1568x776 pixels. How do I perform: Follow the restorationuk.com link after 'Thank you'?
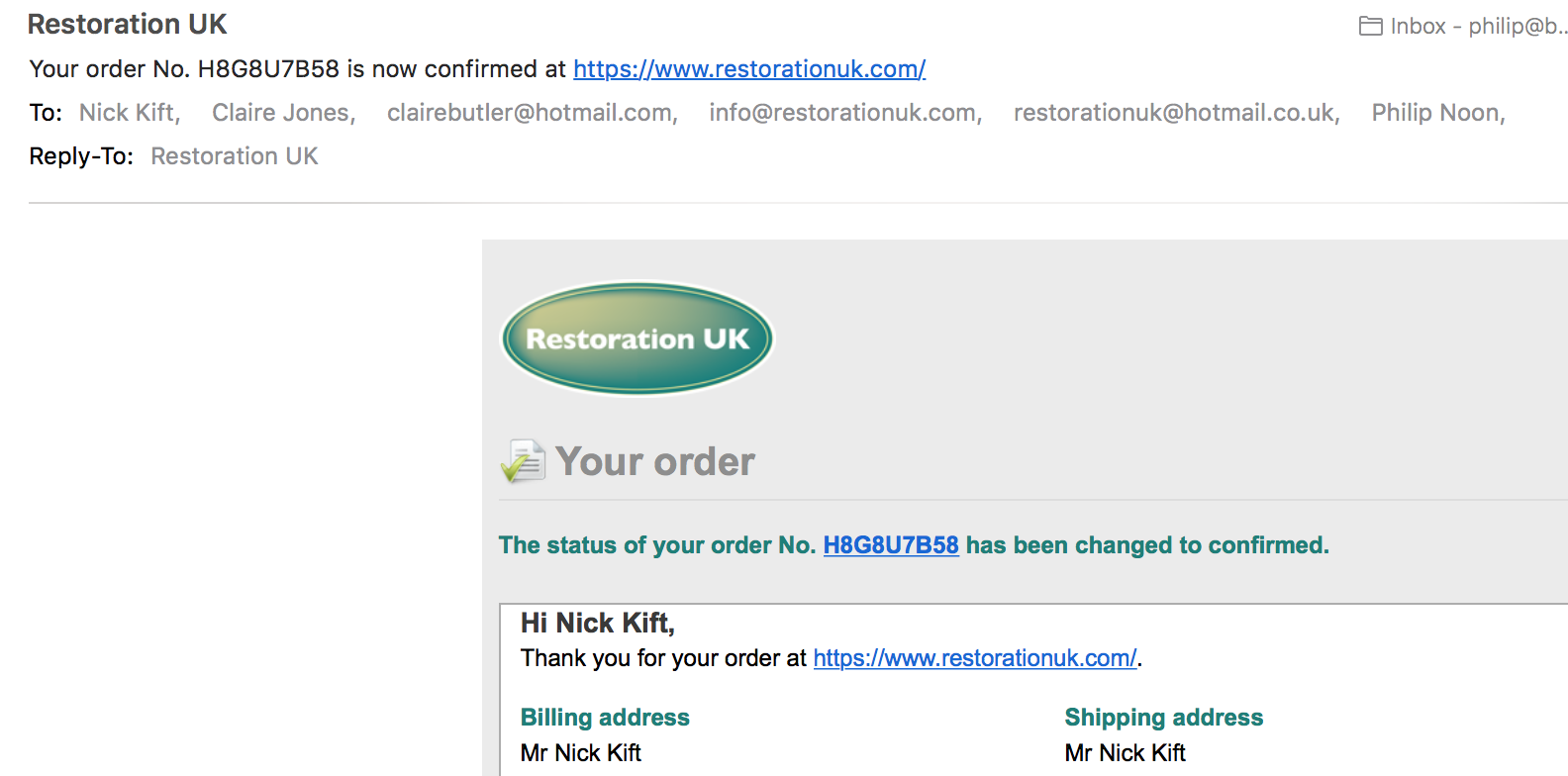coord(974,658)
